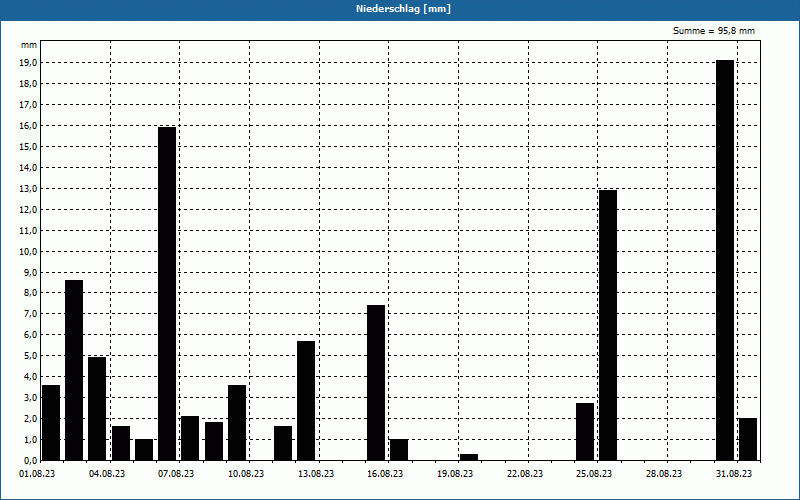Click the 19.08.23 date label
The height and width of the screenshot is (500, 800).
(x=455, y=474)
